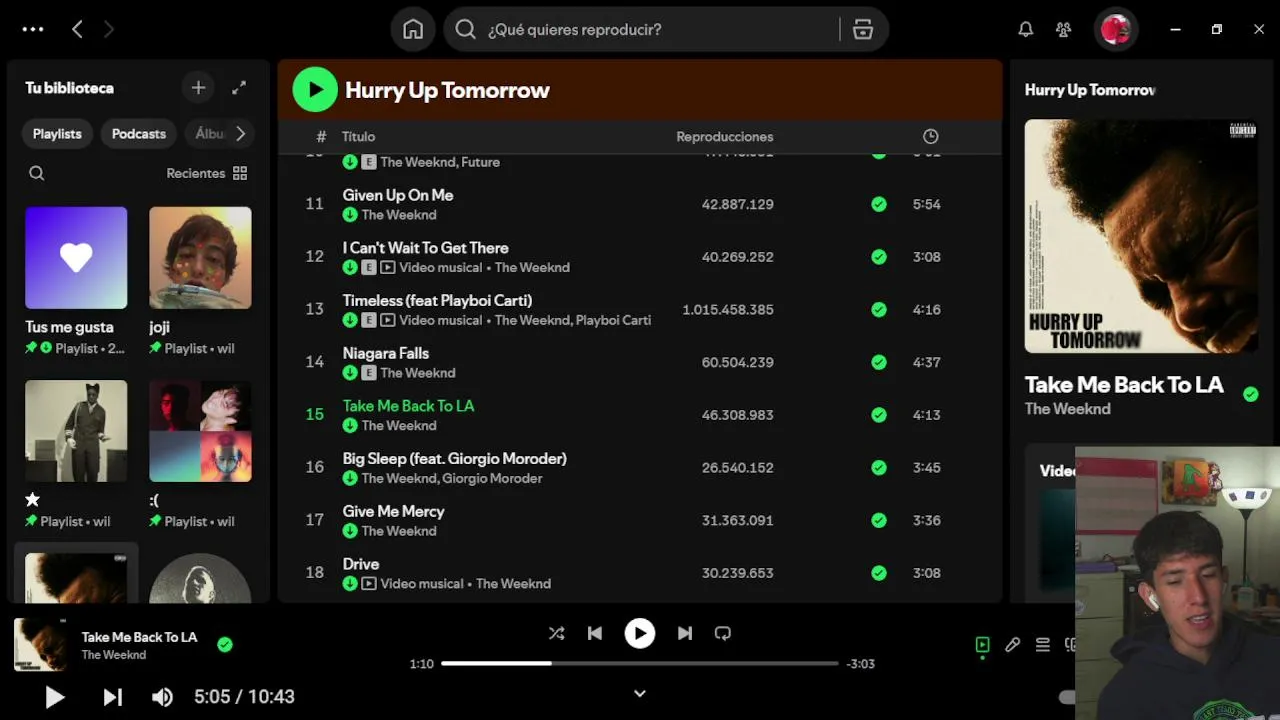Click the search magnifier in top bar
Screen dimensions: 1280x720
[x=465, y=30]
